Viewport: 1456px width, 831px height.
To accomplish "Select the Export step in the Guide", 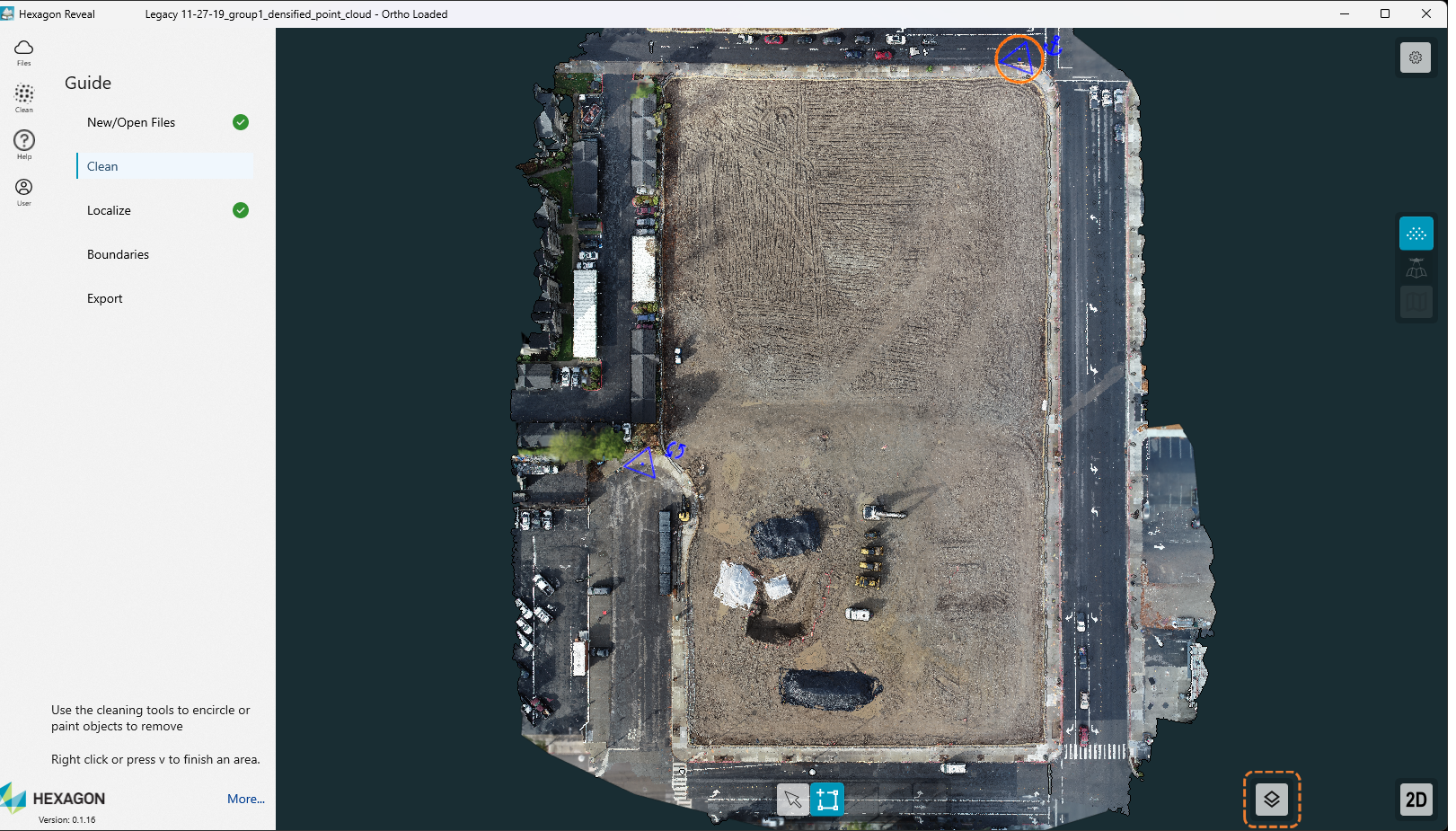I will pos(104,298).
